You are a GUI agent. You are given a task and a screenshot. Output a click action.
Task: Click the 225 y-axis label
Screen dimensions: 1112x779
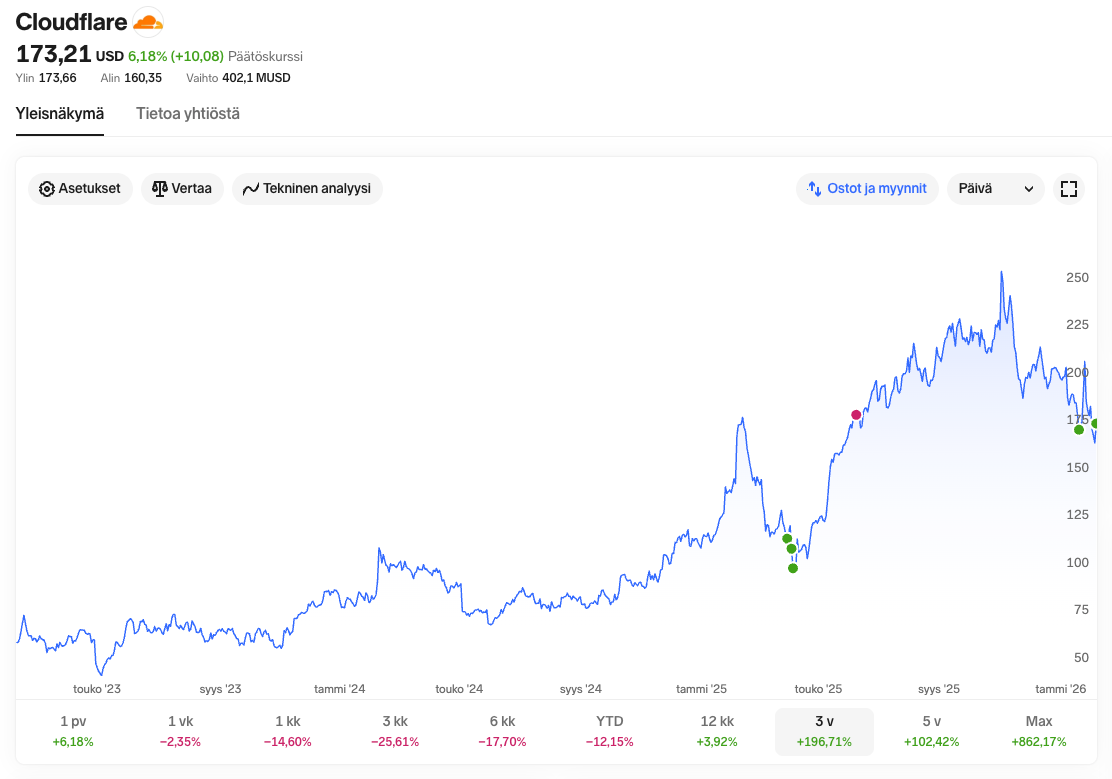coord(1077,324)
